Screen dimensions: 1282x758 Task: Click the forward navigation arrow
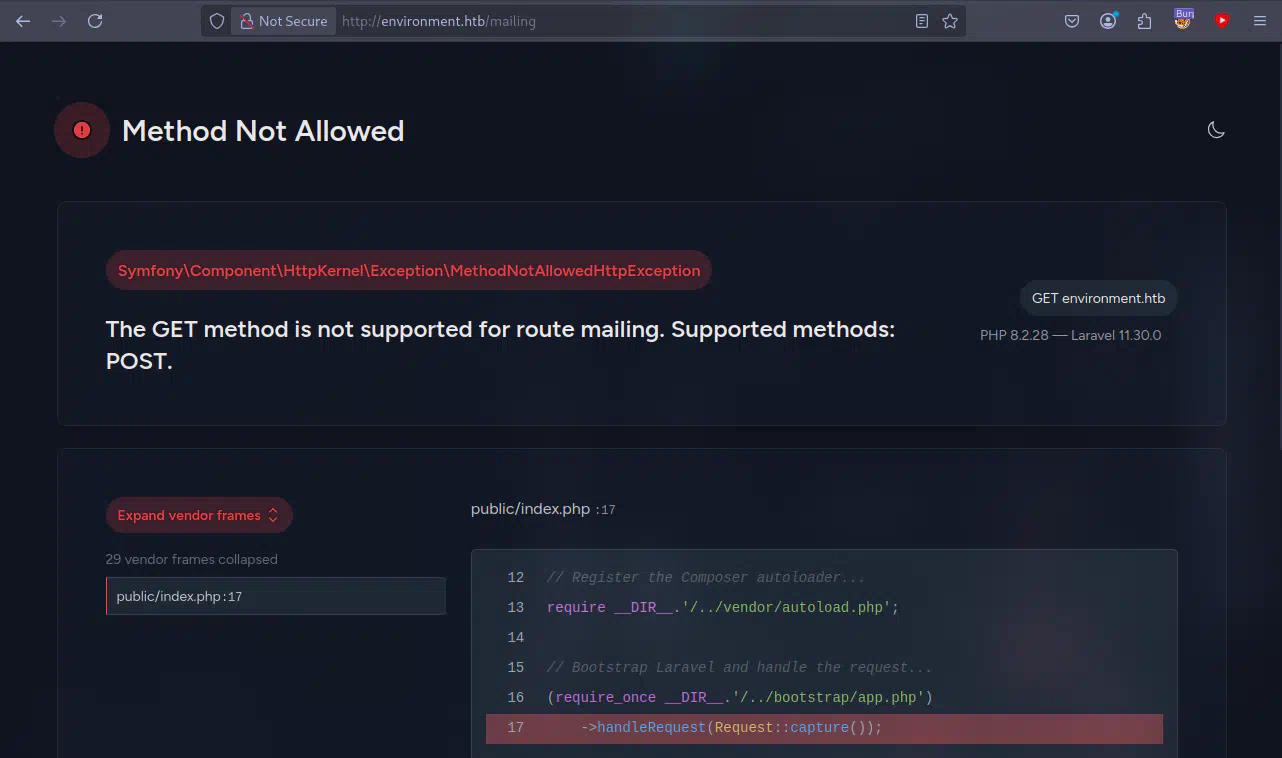[x=59, y=21]
